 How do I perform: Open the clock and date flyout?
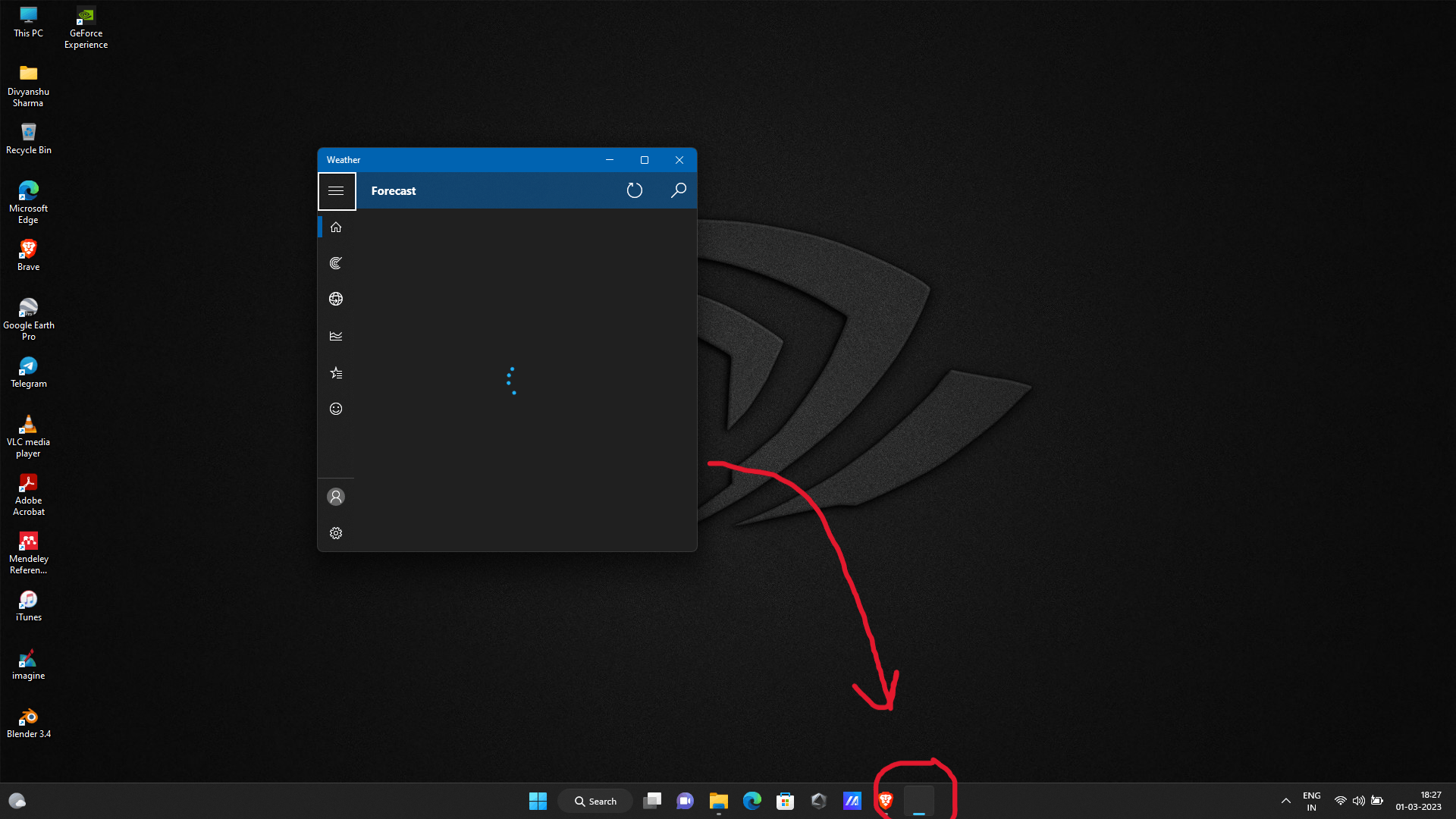tap(1418, 801)
